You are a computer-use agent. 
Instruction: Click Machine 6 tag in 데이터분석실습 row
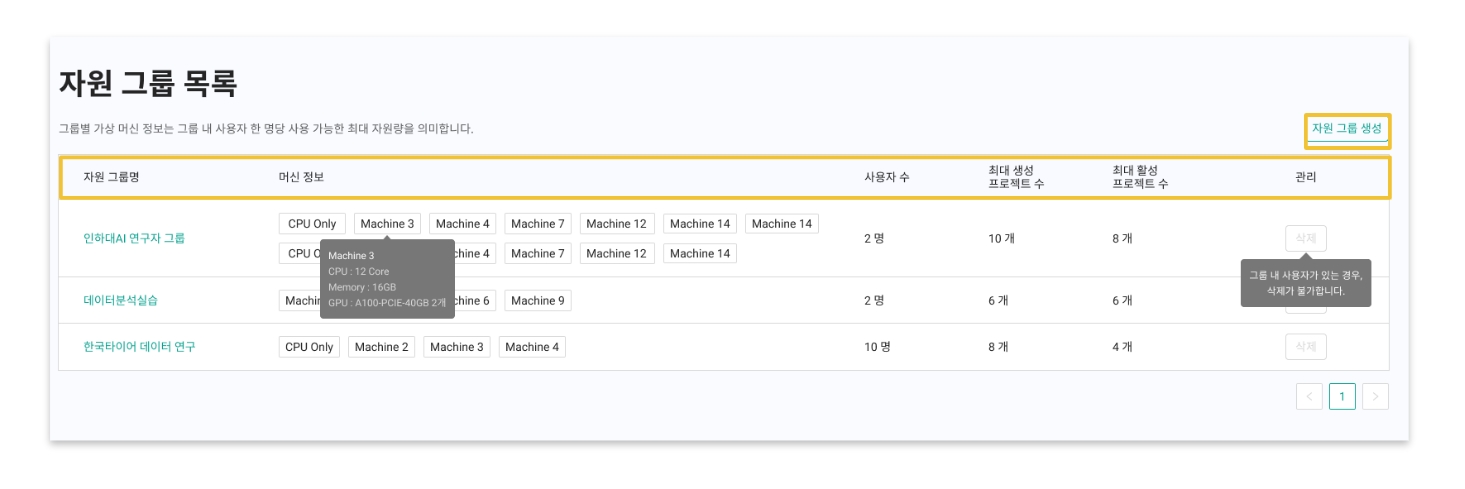[x=472, y=300]
